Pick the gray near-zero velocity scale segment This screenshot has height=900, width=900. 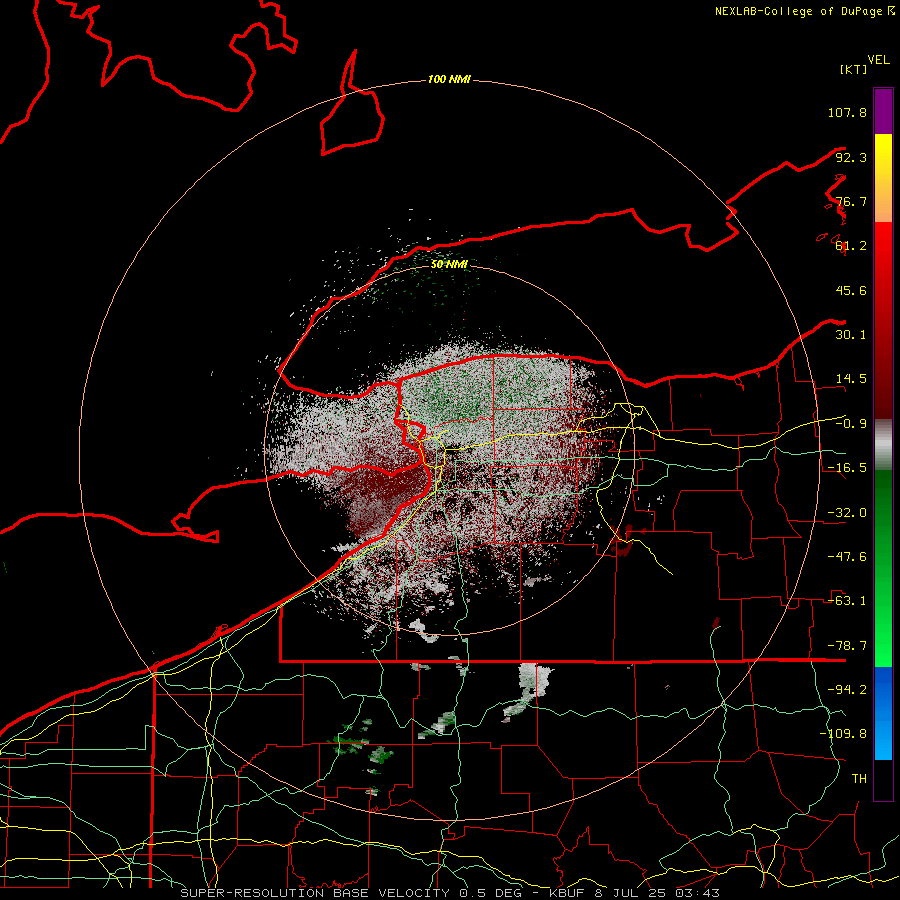(883, 445)
